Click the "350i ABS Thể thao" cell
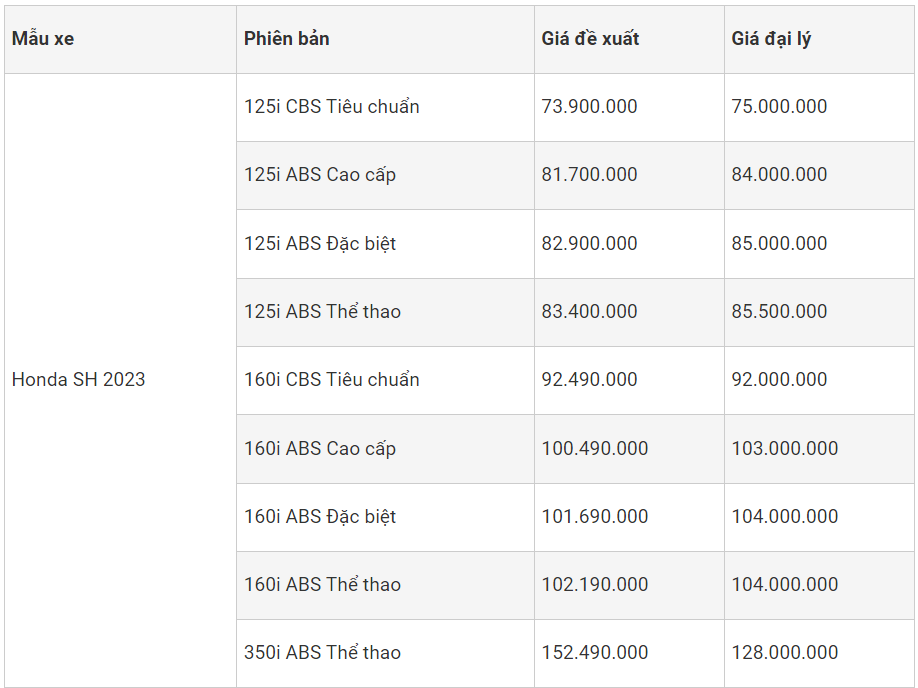The height and width of the screenshot is (688, 918). click(322, 653)
